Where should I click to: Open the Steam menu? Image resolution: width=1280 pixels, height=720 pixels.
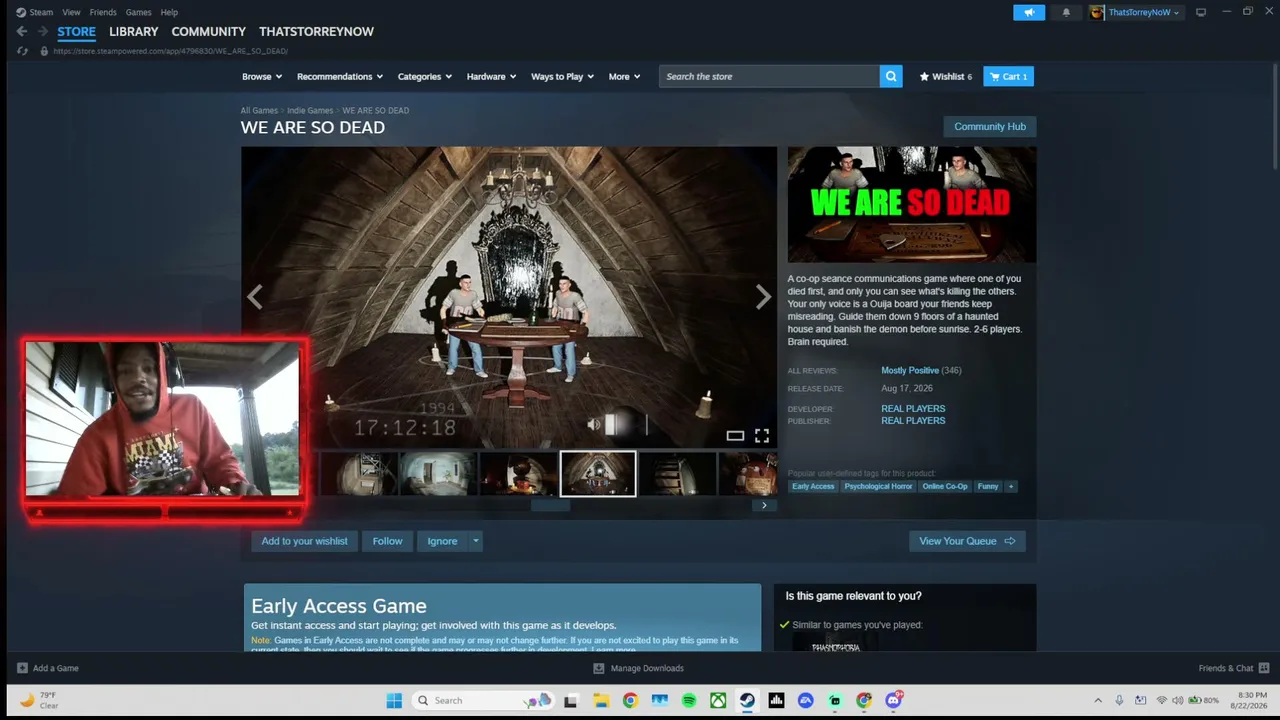[x=35, y=12]
